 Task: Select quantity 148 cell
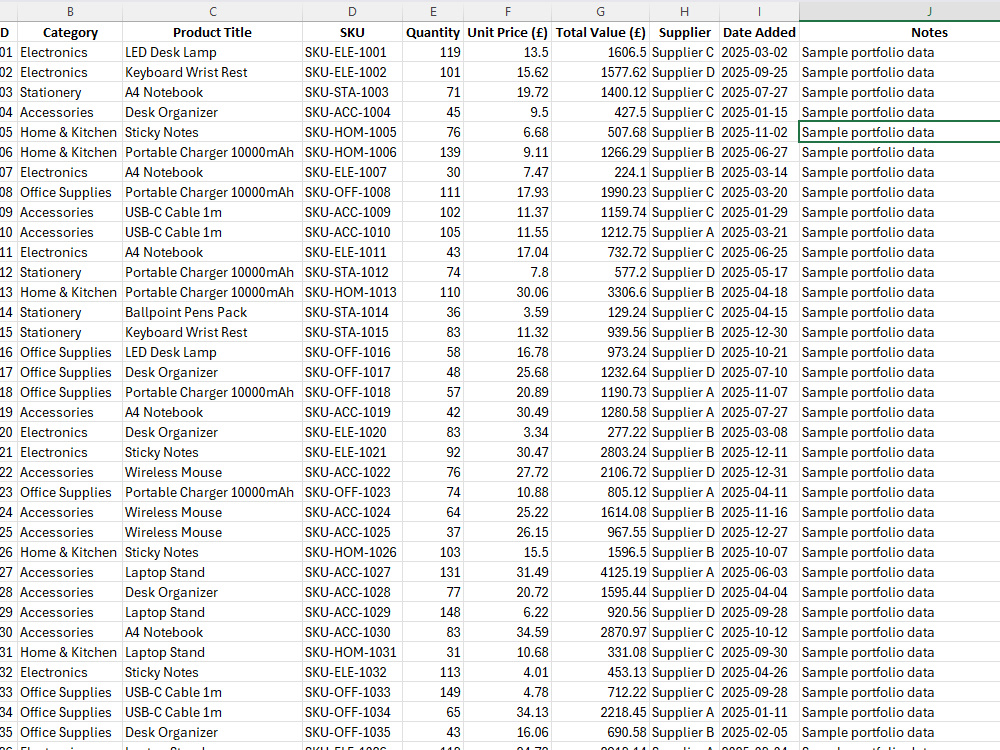(433, 612)
